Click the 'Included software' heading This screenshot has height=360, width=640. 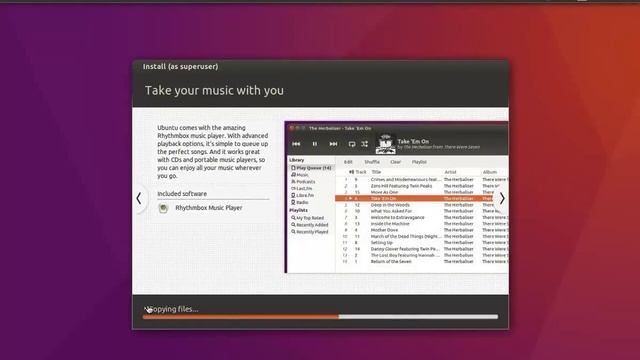[x=182, y=194]
